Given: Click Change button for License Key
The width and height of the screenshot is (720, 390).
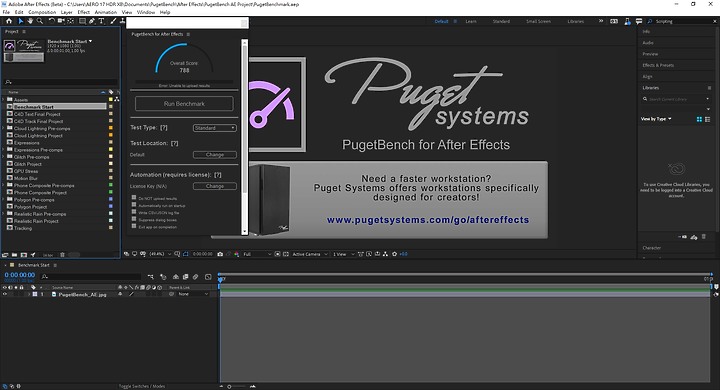Looking at the screenshot, I should click(215, 186).
